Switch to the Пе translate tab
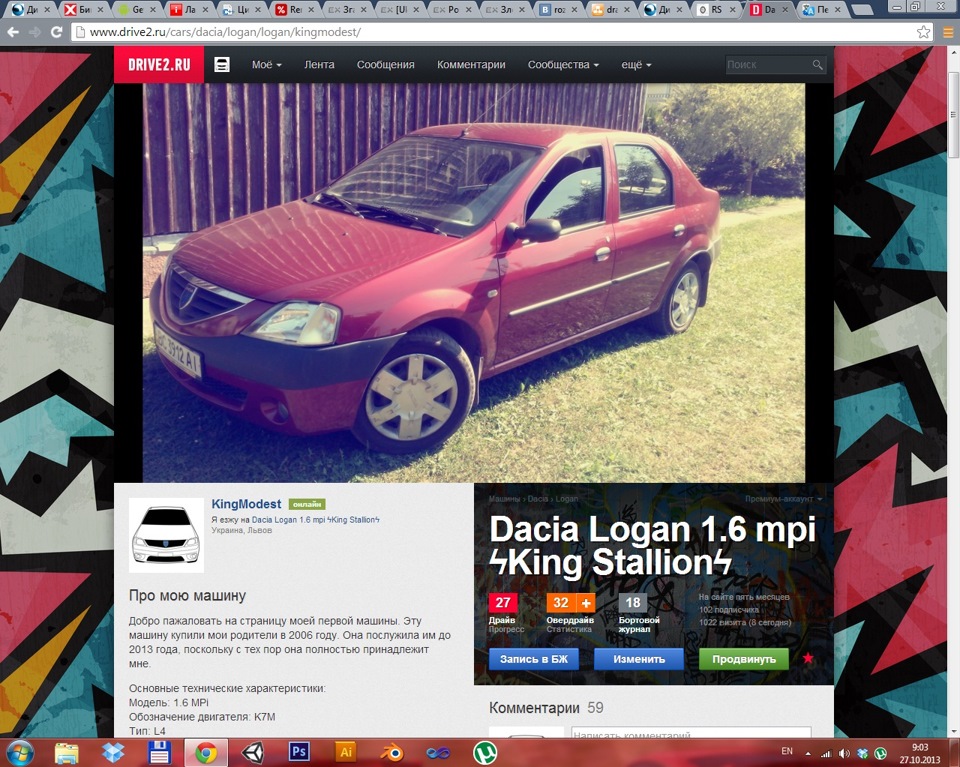 (x=823, y=10)
